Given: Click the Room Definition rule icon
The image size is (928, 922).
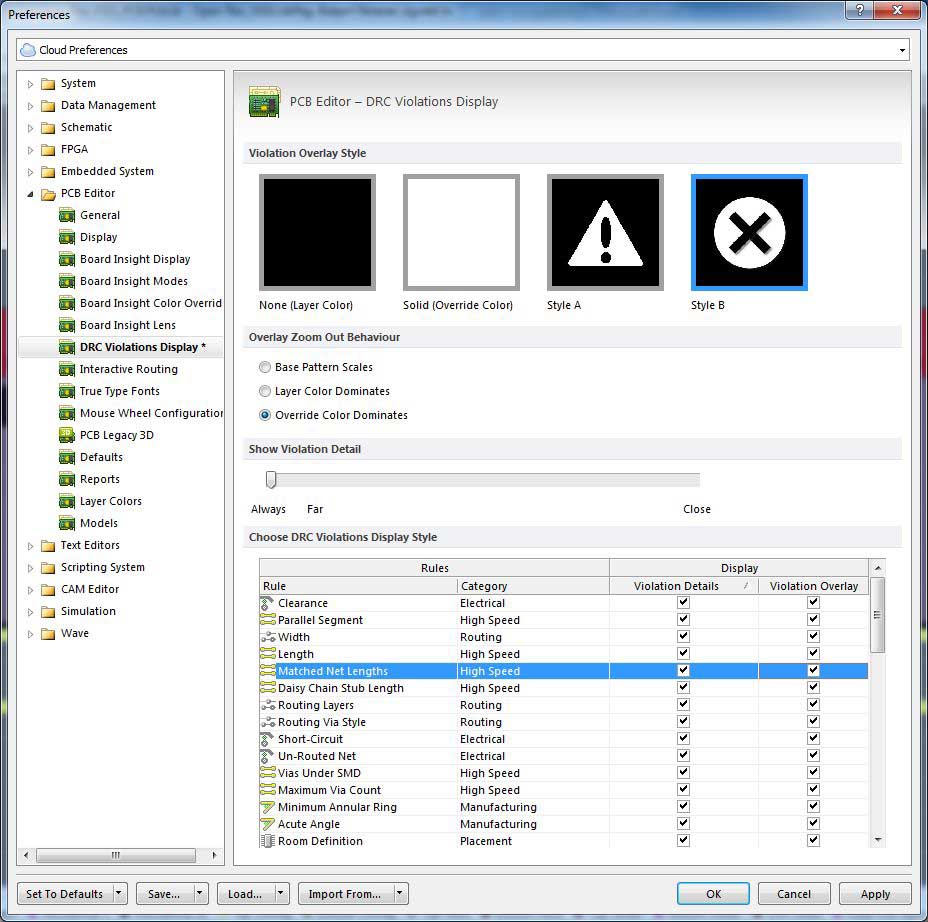Looking at the screenshot, I should pyautogui.click(x=267, y=841).
